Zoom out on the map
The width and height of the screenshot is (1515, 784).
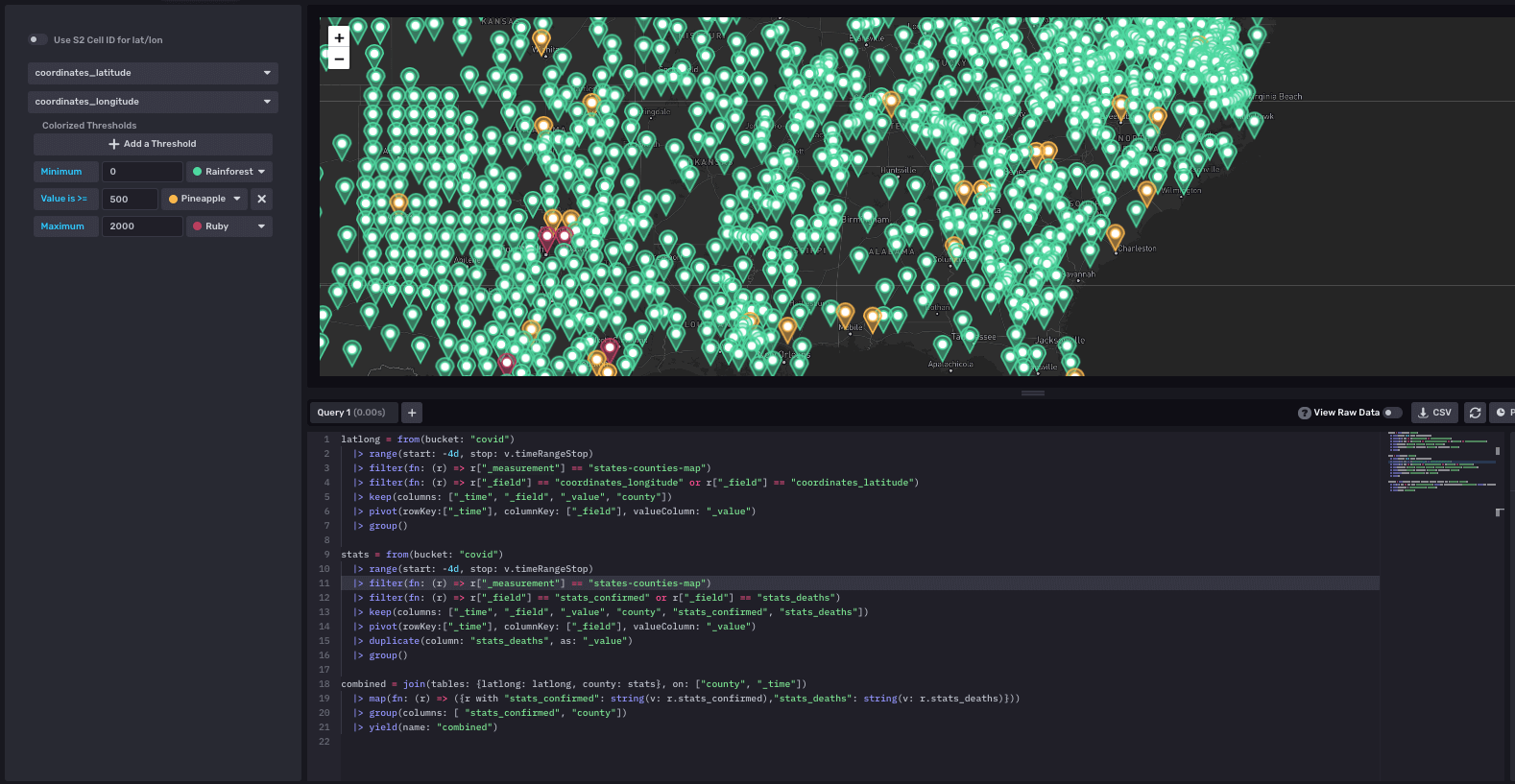tap(339, 59)
